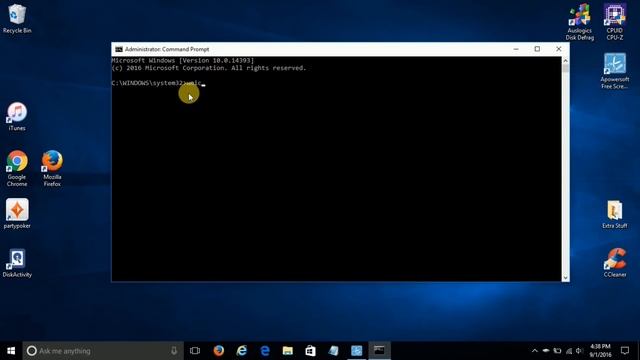The image size is (640, 360).
Task: Click the Command Prompt scrollbar down arrow
Action: tap(565, 278)
